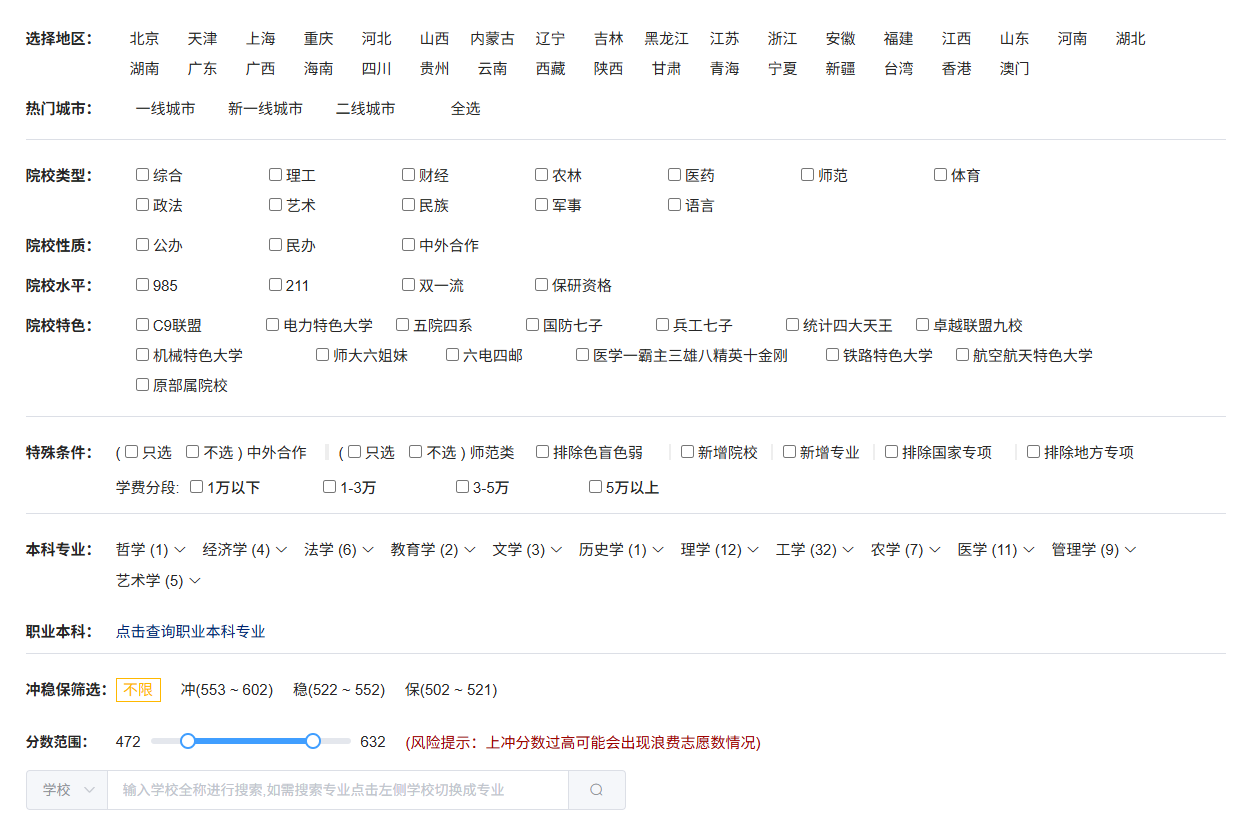The height and width of the screenshot is (827, 1260).
Task: Enable the 双一流 checkbox
Action: (408, 285)
